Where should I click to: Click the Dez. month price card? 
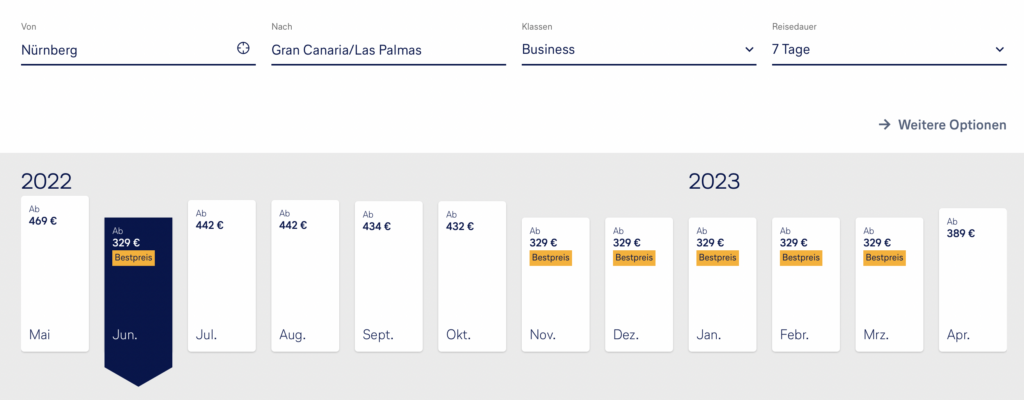point(639,285)
